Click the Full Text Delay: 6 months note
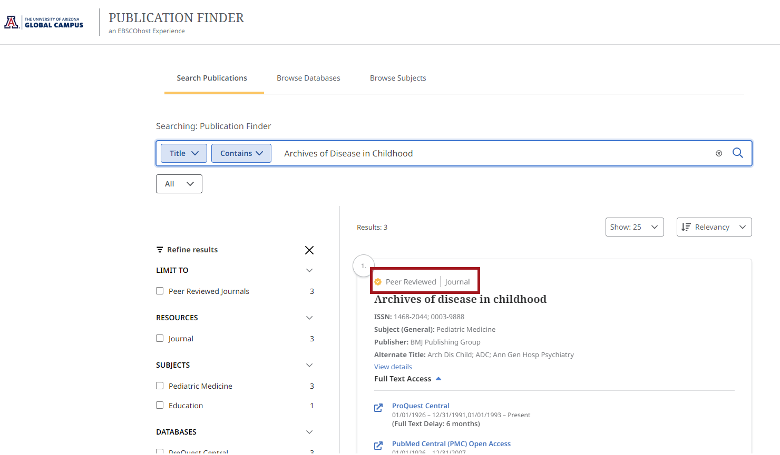 coord(436,424)
